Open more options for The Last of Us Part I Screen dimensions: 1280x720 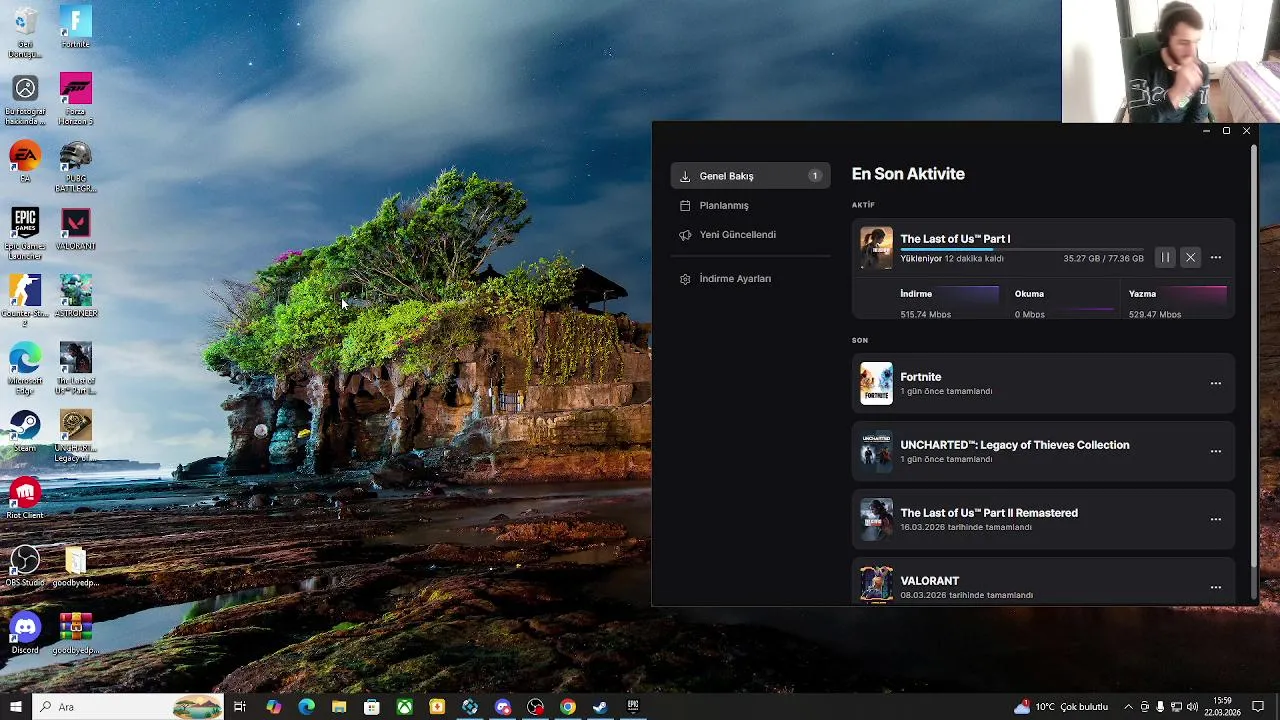pyautogui.click(x=1216, y=258)
